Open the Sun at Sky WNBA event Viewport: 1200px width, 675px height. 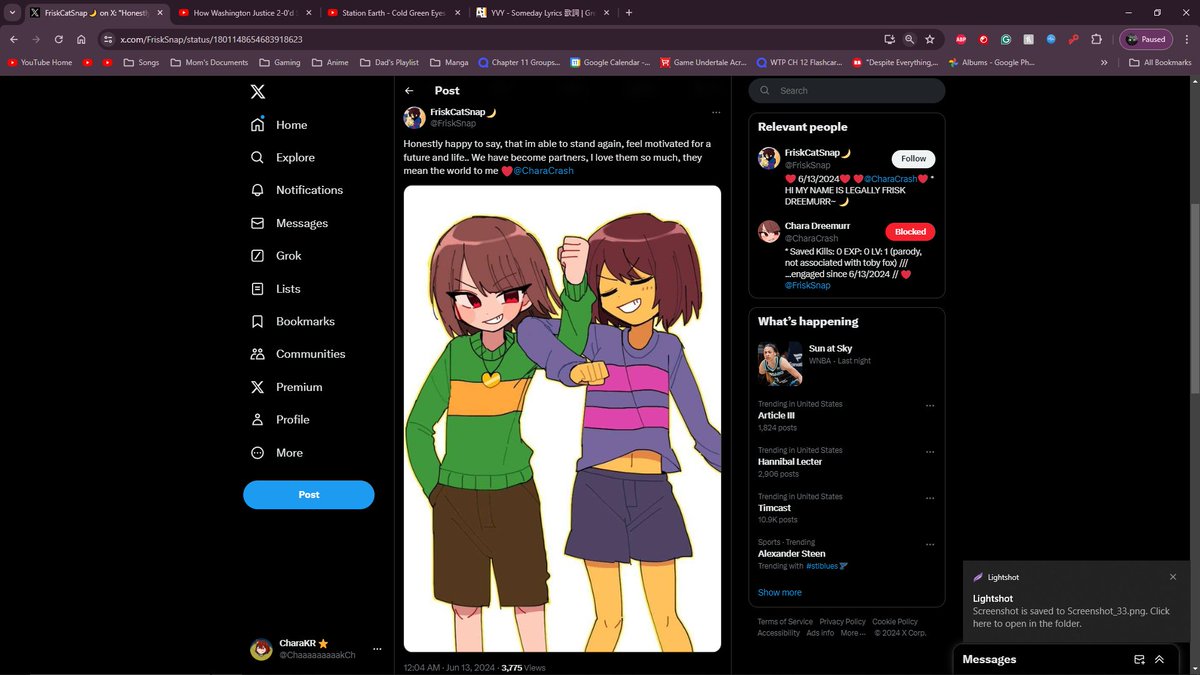click(x=846, y=362)
